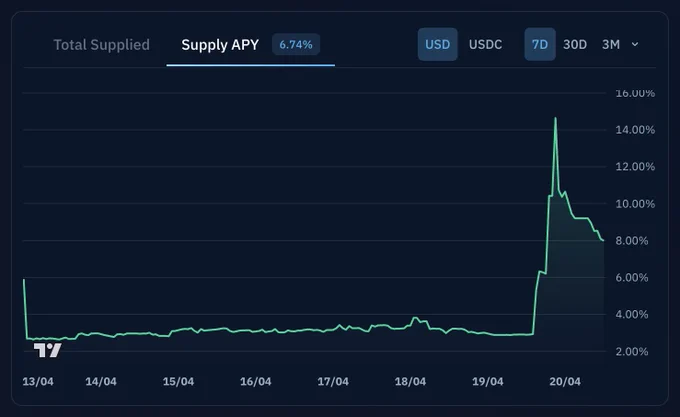Click the 6.00% axis label

pyautogui.click(x=631, y=277)
